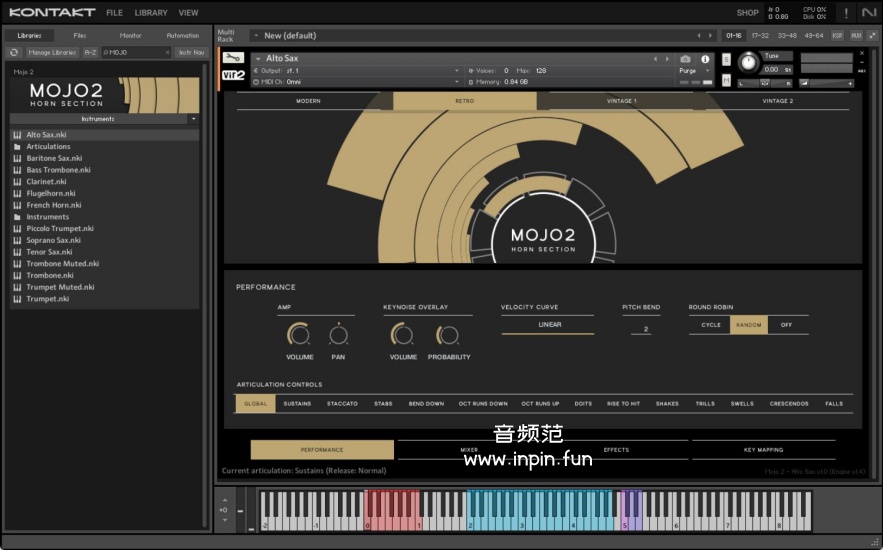Open the instrument info icon

tap(705, 59)
